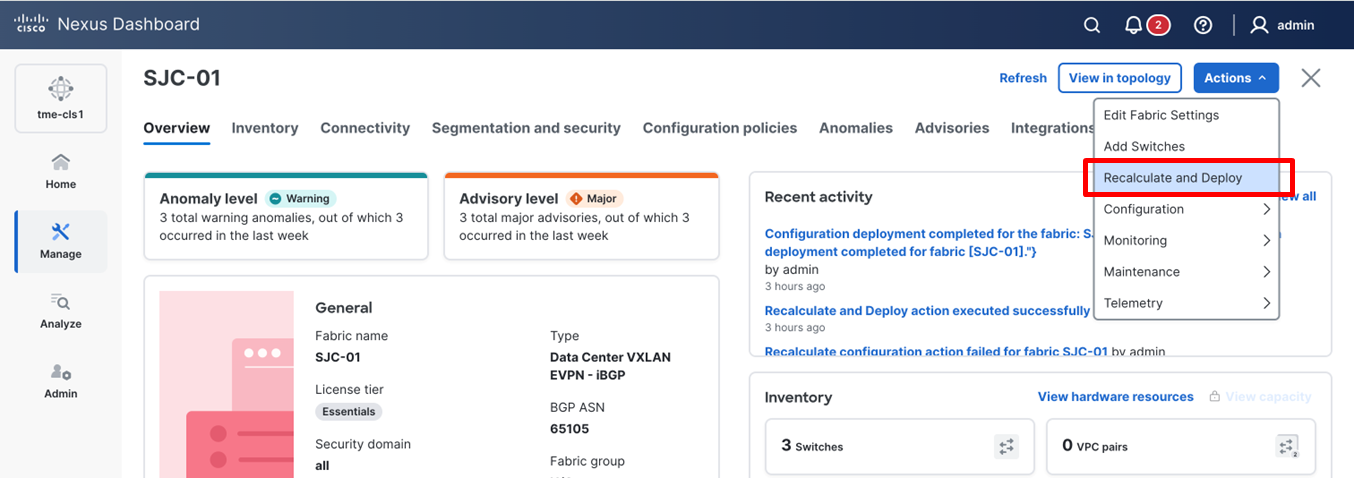
Task: Click the Switches inventory card icon
Action: pos(1006,446)
